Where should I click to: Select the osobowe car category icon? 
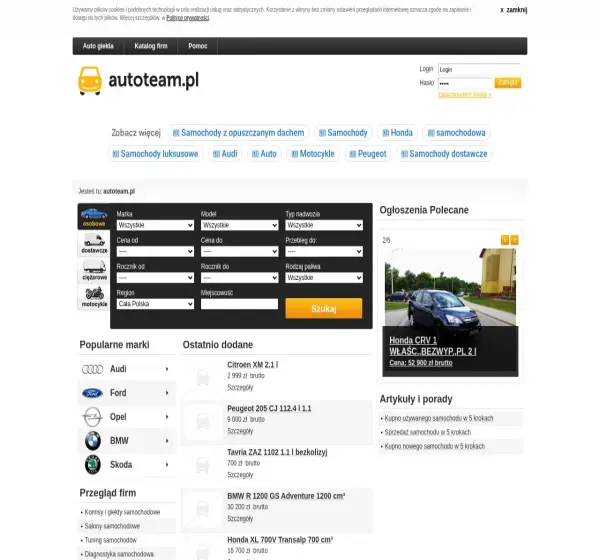point(94,217)
